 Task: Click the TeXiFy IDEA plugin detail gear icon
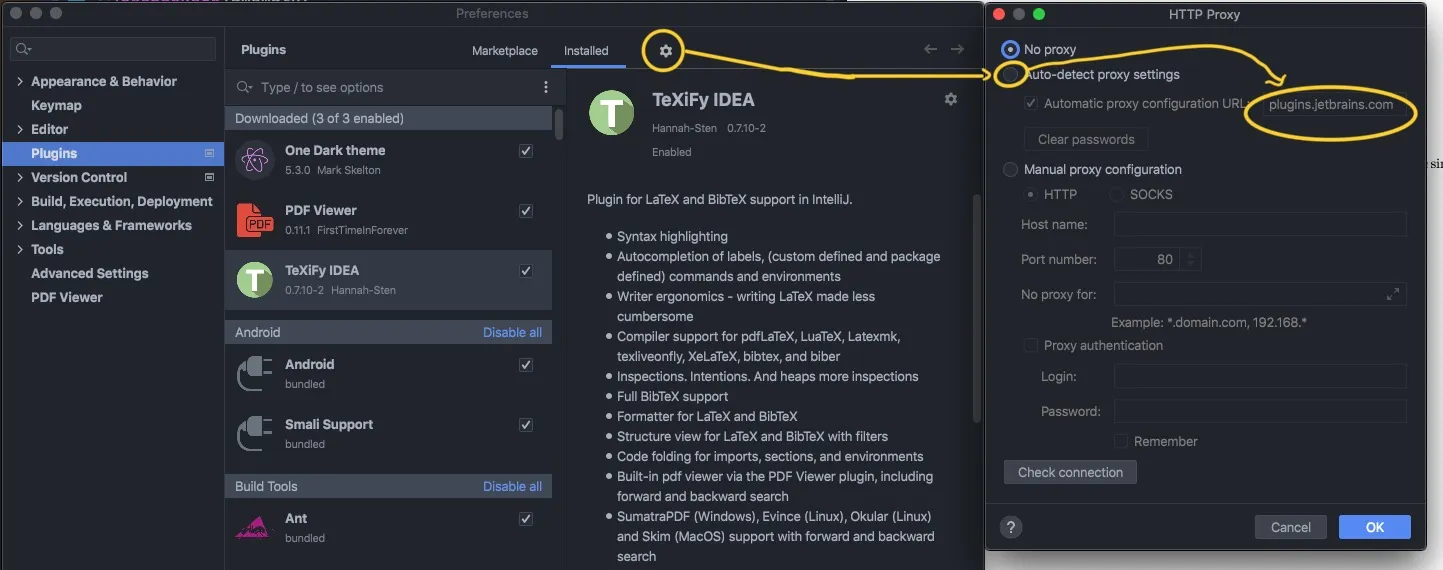pos(950,99)
